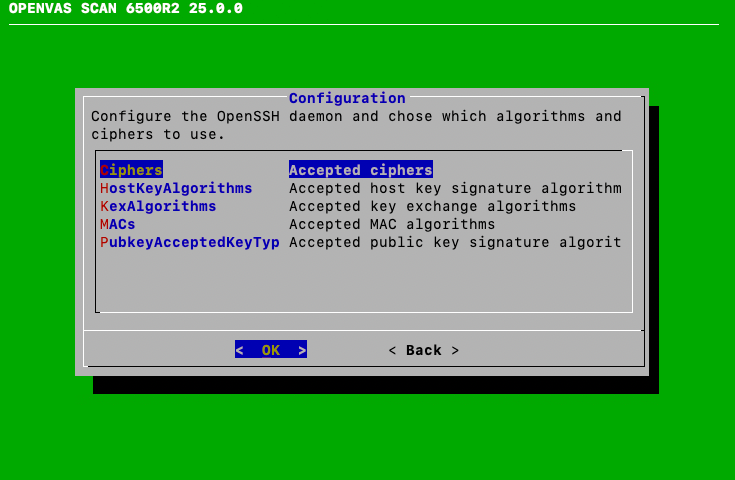Viewport: 735px width, 480px height.
Task: Click the red K hotkey letter of KexAlgorithms
Action: (x=104, y=206)
